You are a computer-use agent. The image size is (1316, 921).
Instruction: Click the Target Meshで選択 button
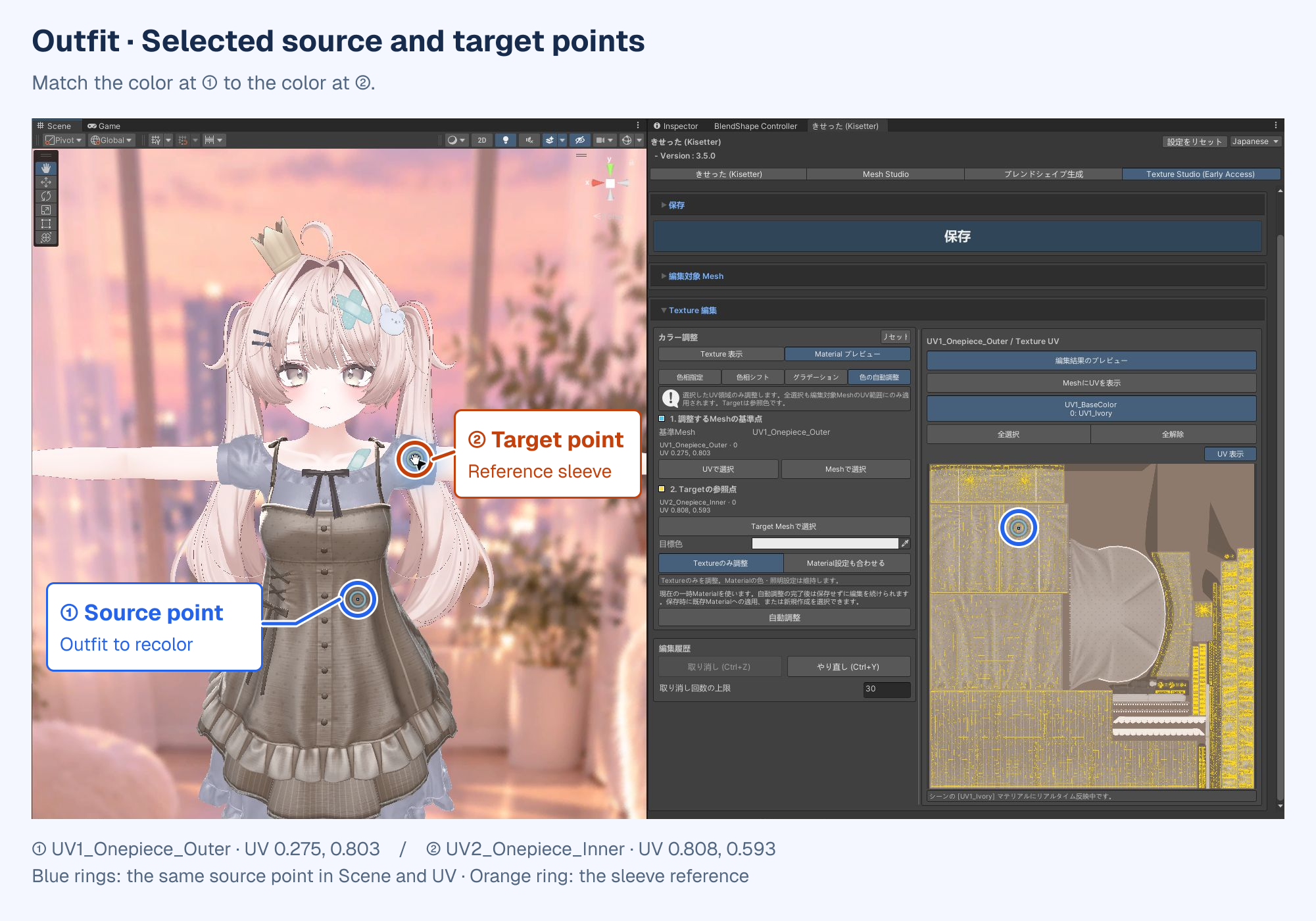coord(785,526)
